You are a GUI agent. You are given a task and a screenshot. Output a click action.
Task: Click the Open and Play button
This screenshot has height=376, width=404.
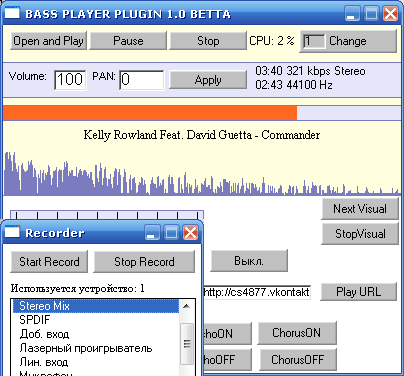[48, 41]
